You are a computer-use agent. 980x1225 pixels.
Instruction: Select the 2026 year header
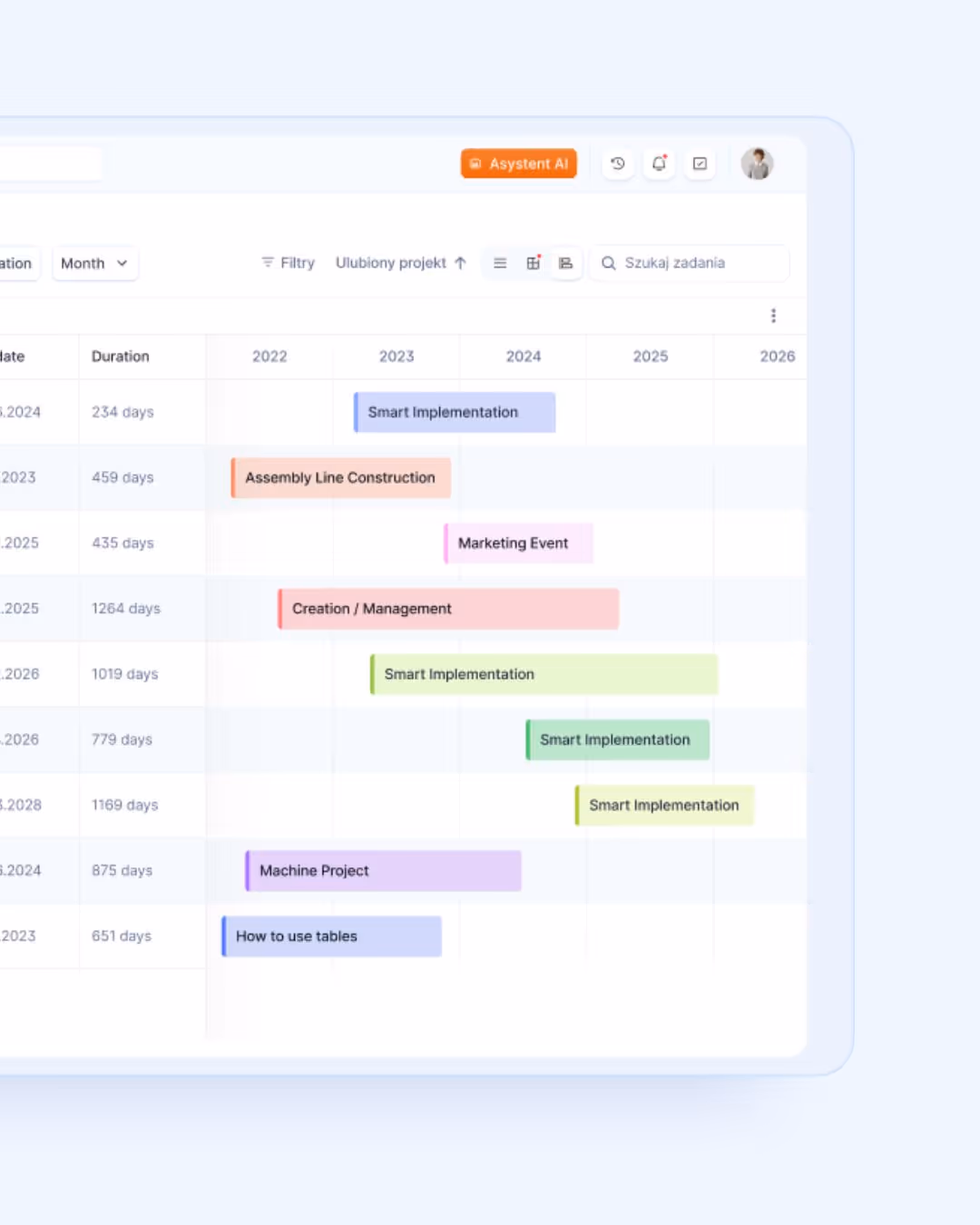(778, 357)
